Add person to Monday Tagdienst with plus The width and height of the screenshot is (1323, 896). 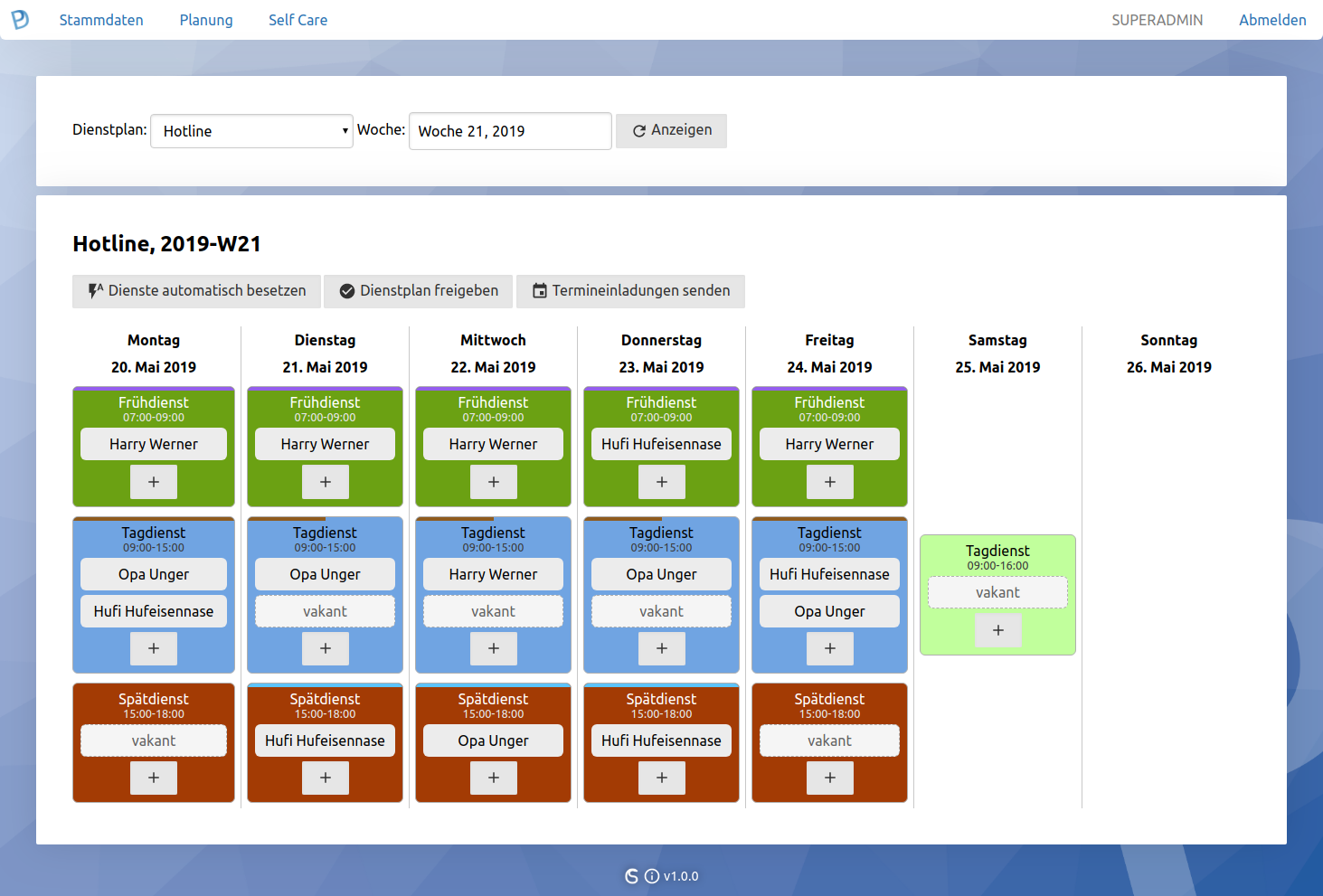click(154, 648)
